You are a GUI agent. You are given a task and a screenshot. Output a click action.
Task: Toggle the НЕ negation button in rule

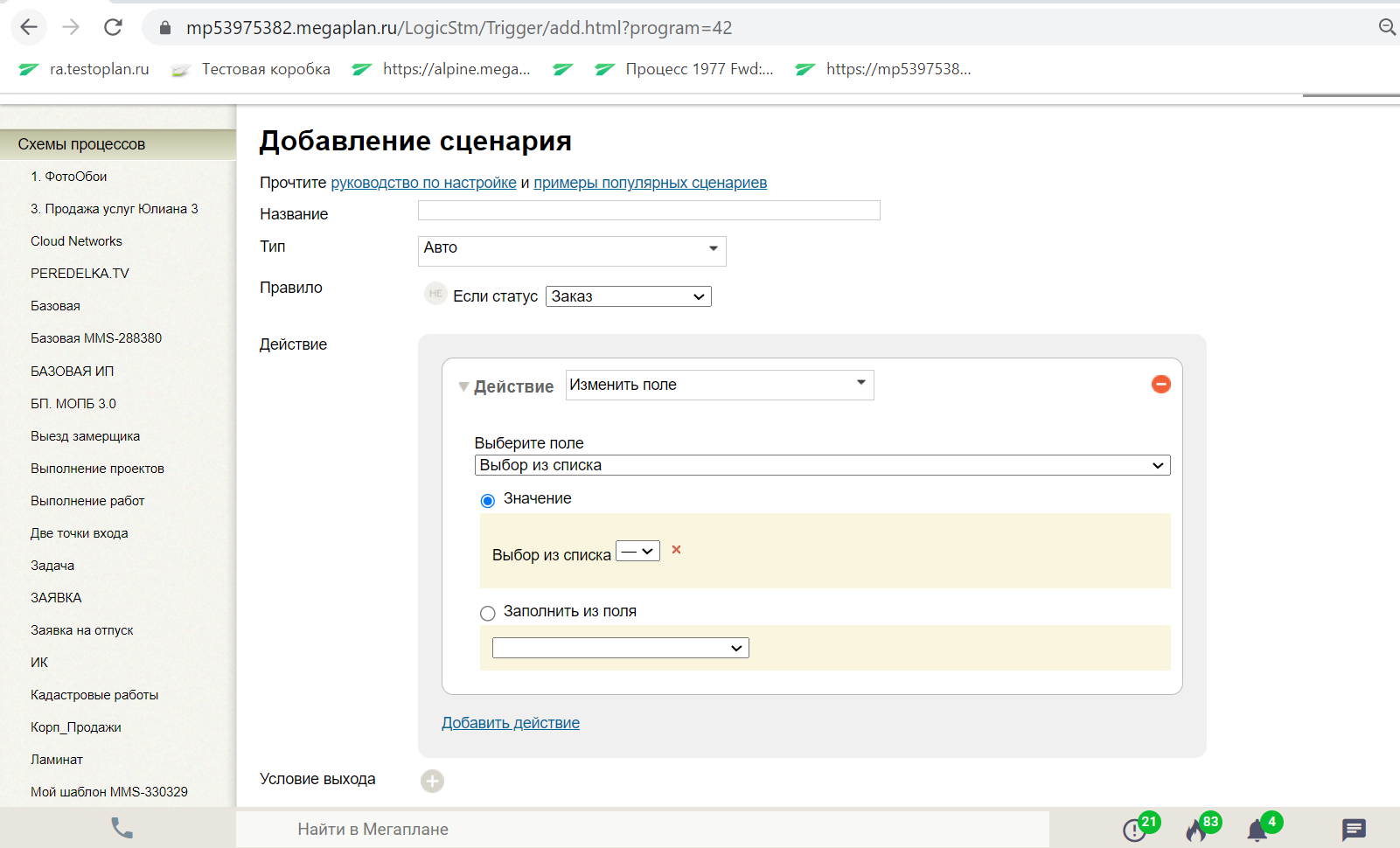tap(435, 294)
